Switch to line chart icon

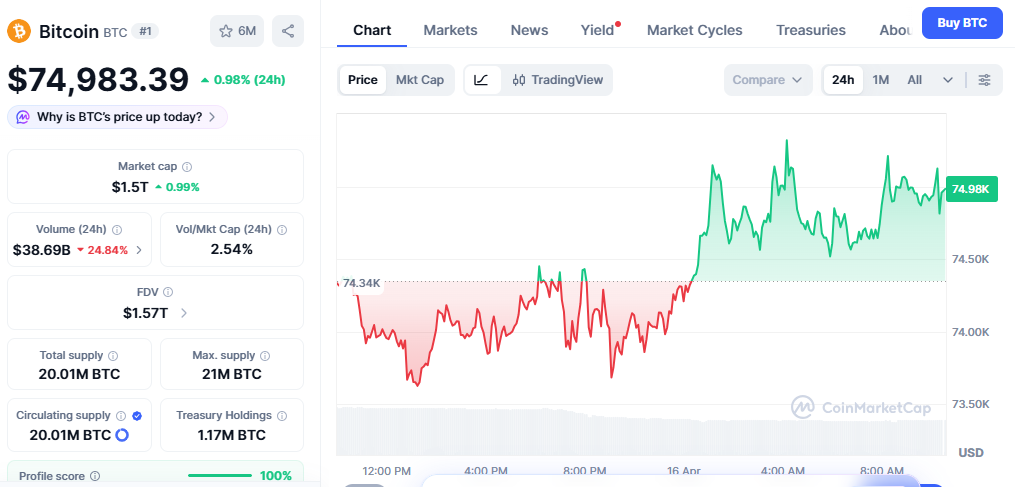(x=482, y=80)
